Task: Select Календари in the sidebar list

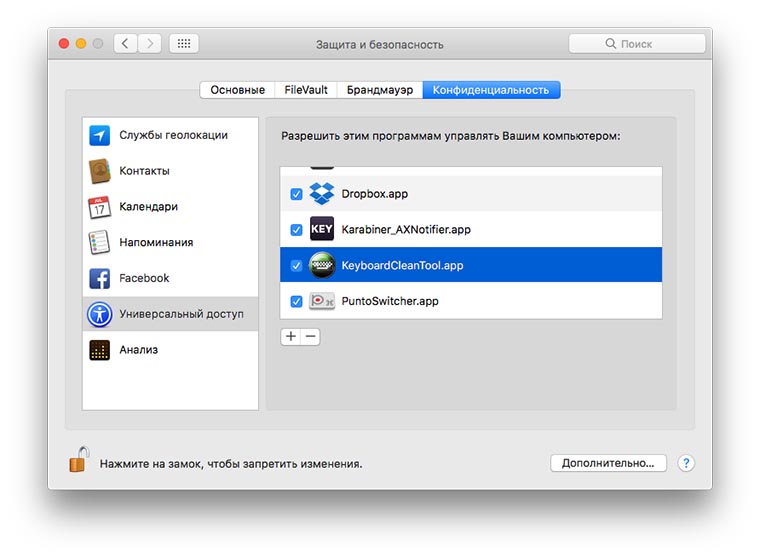Action: click(170, 207)
